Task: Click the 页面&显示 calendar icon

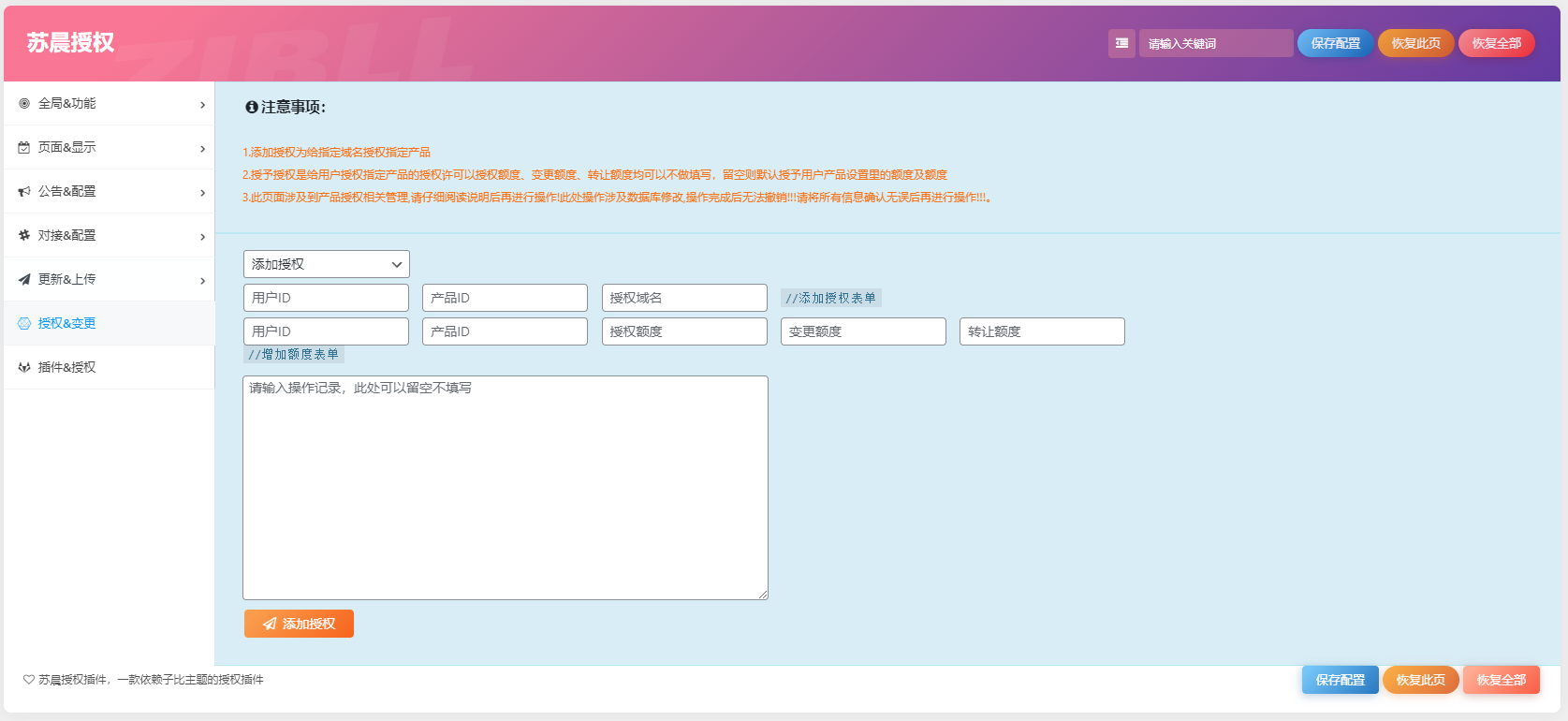Action: pyautogui.click(x=24, y=147)
